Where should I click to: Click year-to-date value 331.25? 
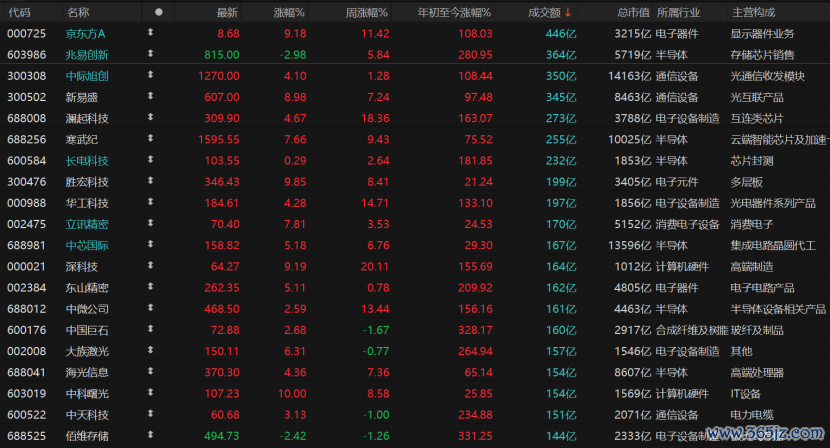(475, 436)
